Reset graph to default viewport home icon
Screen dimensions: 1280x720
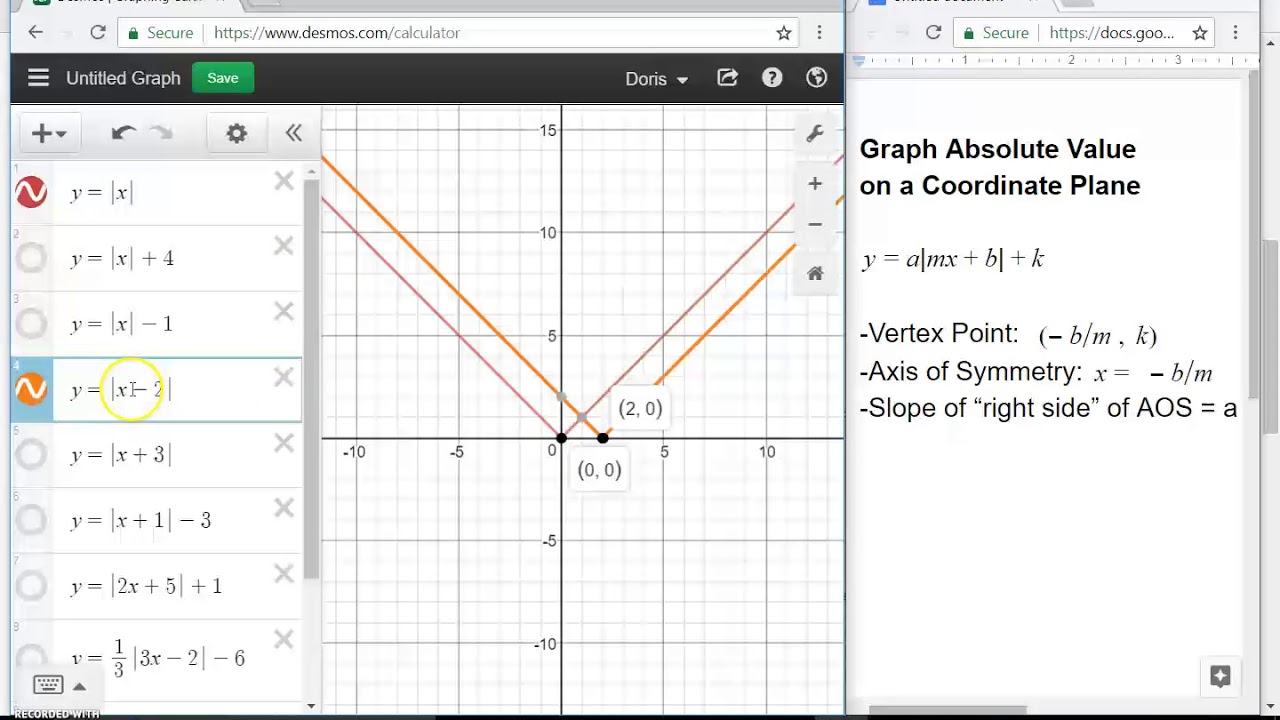(815, 274)
